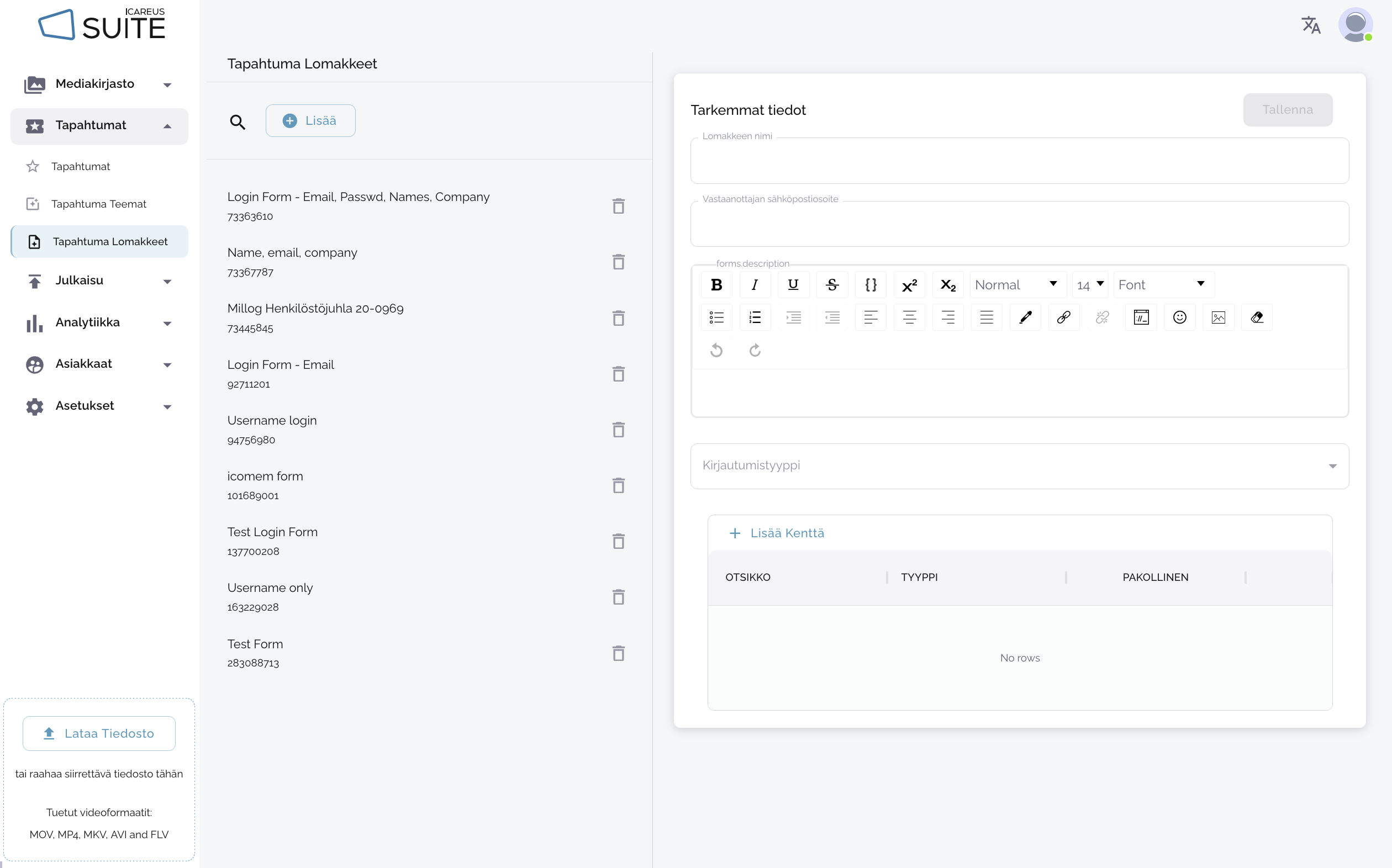Delete the Millog Henkilöstöjuhla form
This screenshot has height=868, width=1392.
(x=618, y=318)
